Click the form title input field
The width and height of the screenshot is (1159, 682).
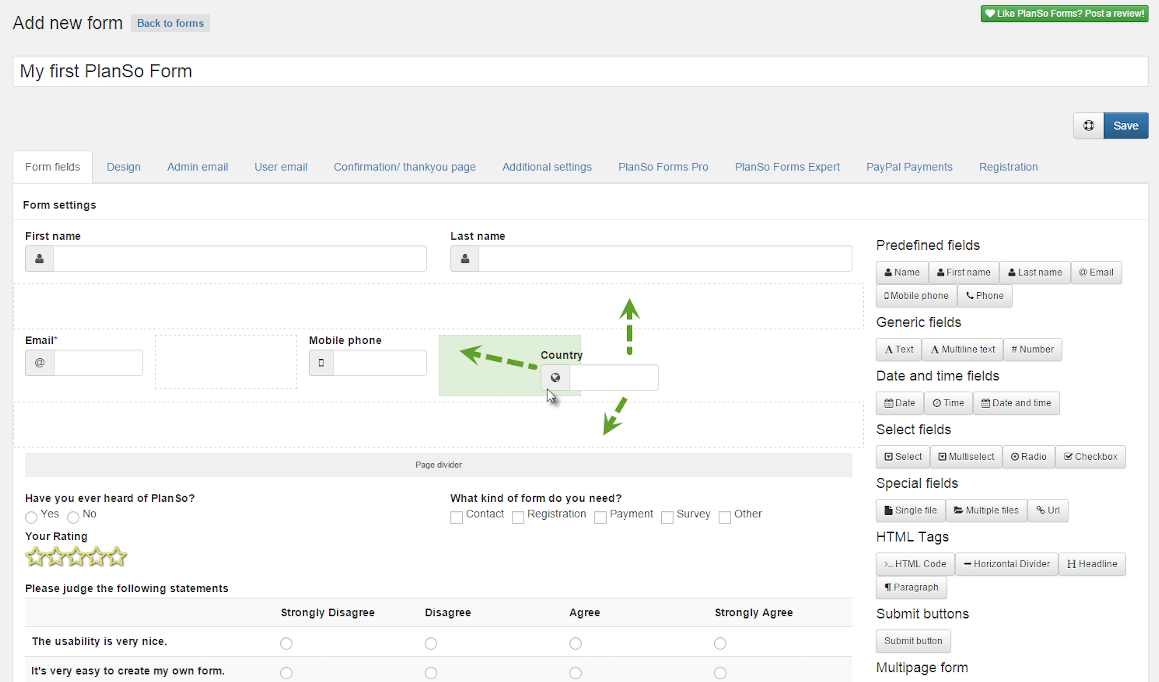580,72
